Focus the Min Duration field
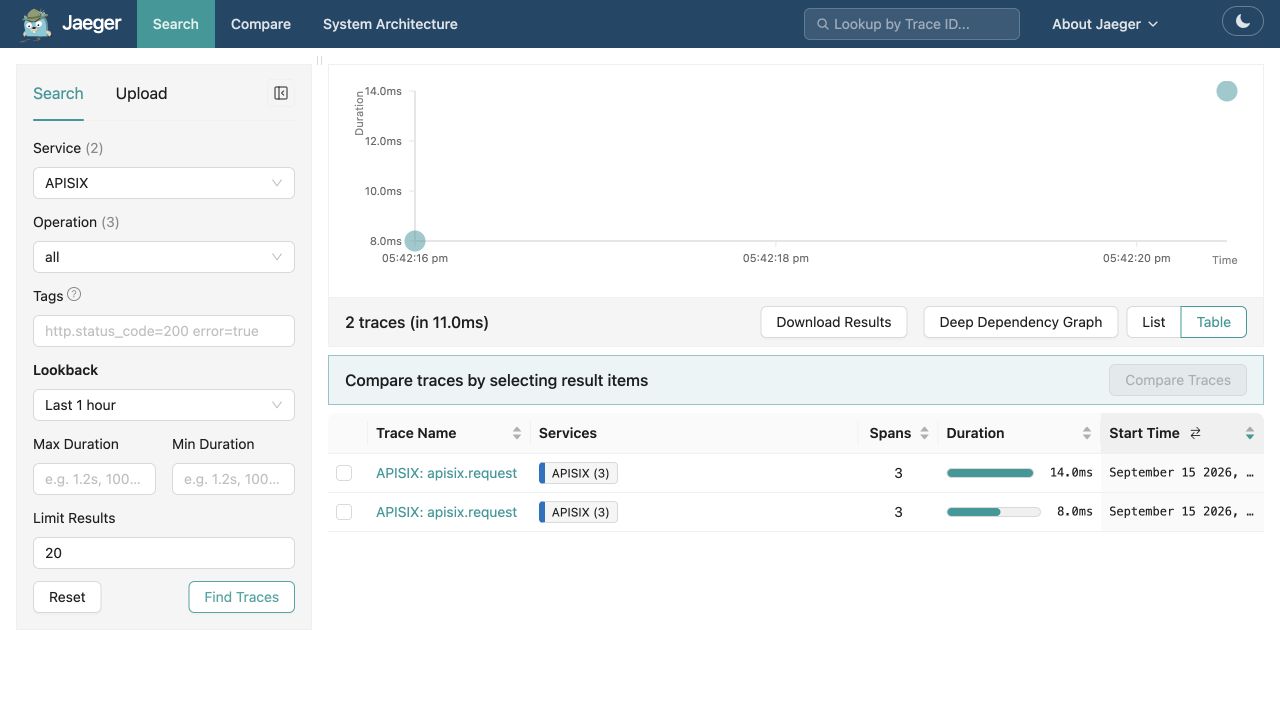 click(x=233, y=479)
